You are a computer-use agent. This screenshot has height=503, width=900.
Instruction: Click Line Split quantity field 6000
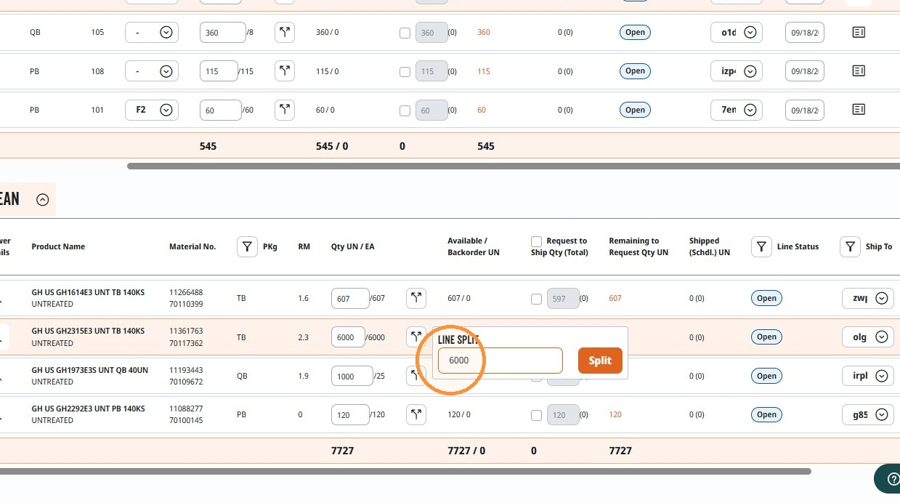pos(500,361)
